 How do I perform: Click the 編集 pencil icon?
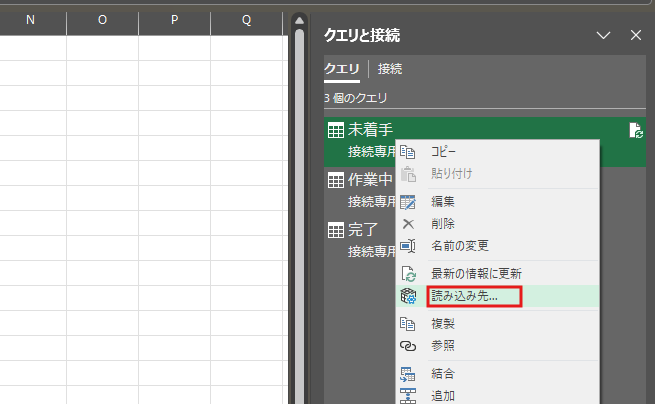coord(408,202)
